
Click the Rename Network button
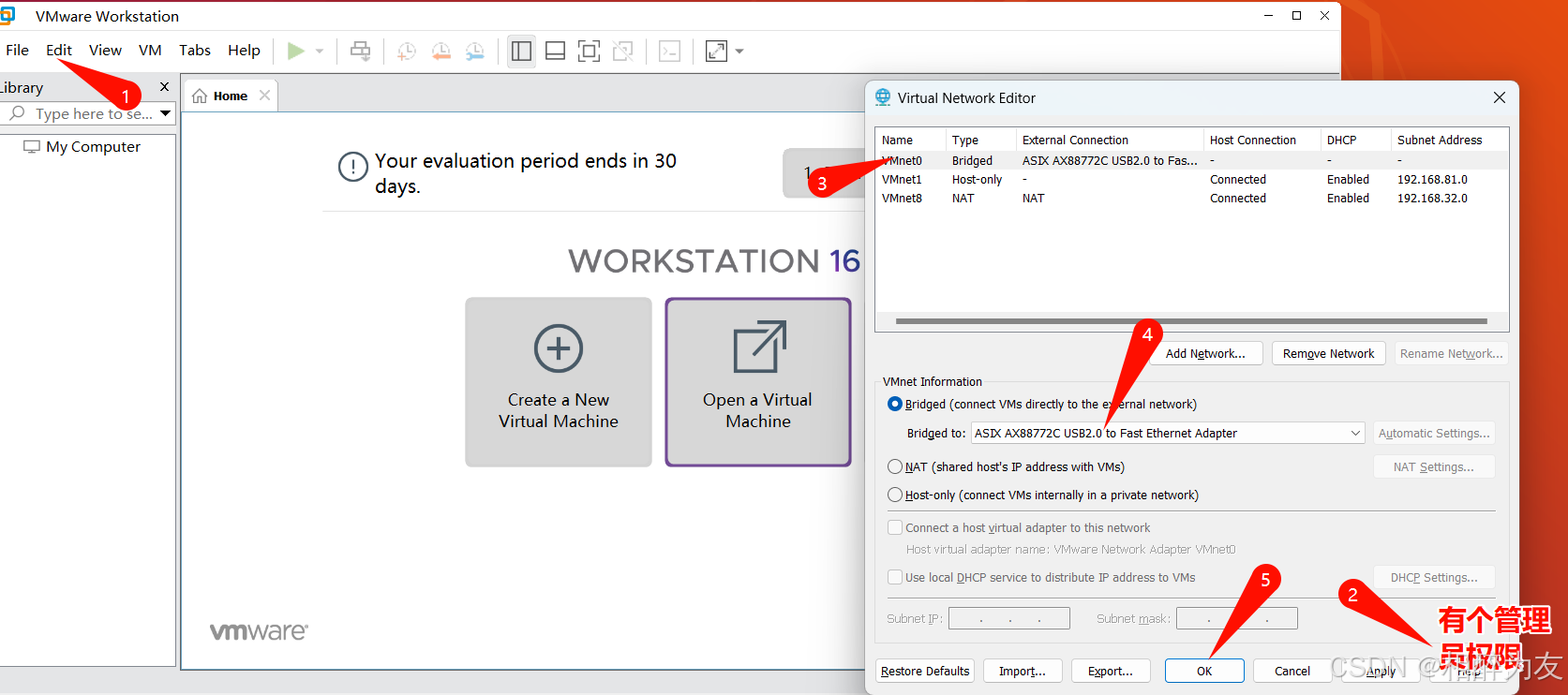(1451, 353)
